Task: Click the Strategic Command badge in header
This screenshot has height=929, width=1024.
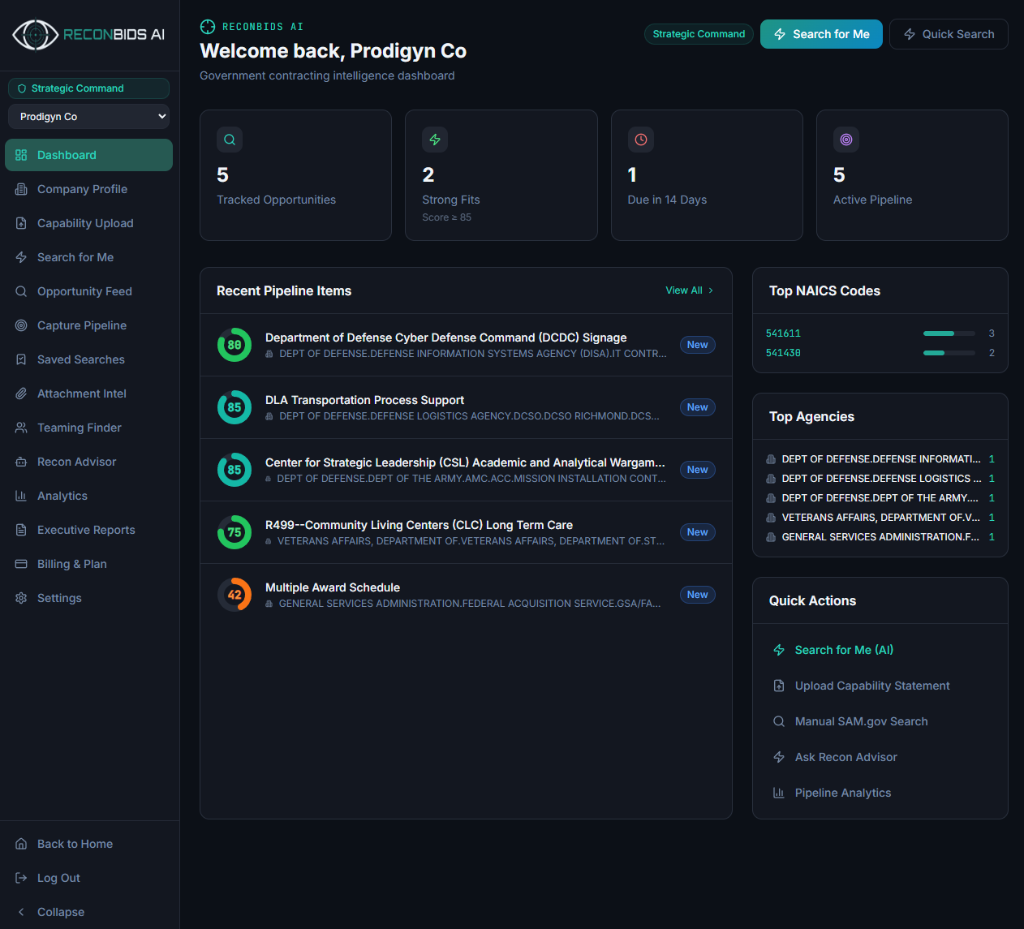Action: 699,34
